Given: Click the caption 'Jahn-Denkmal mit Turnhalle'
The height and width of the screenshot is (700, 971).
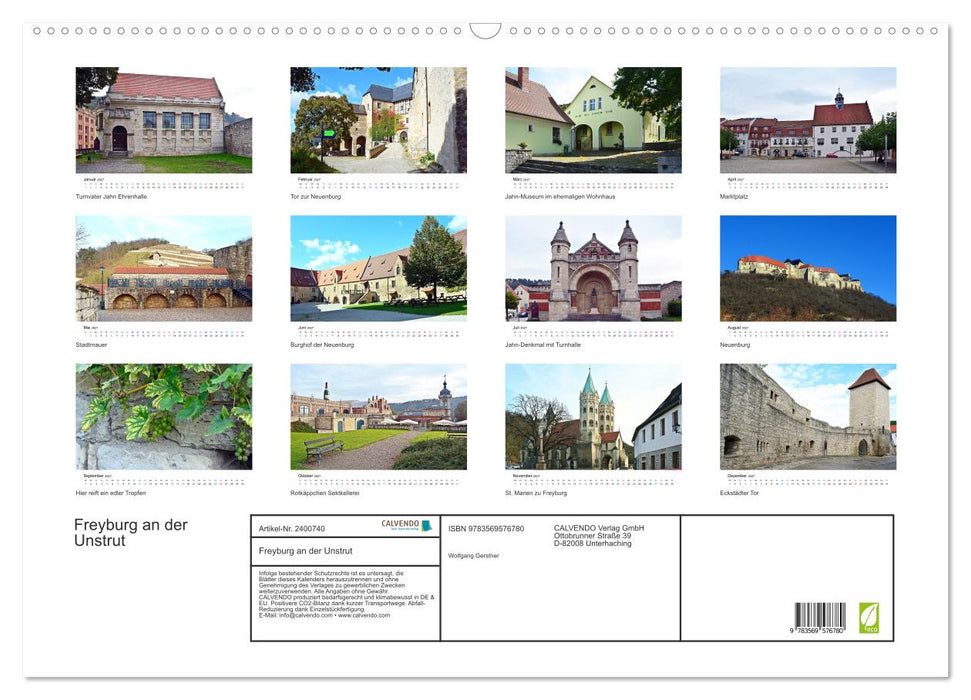Looking at the screenshot, I should [x=543, y=345].
